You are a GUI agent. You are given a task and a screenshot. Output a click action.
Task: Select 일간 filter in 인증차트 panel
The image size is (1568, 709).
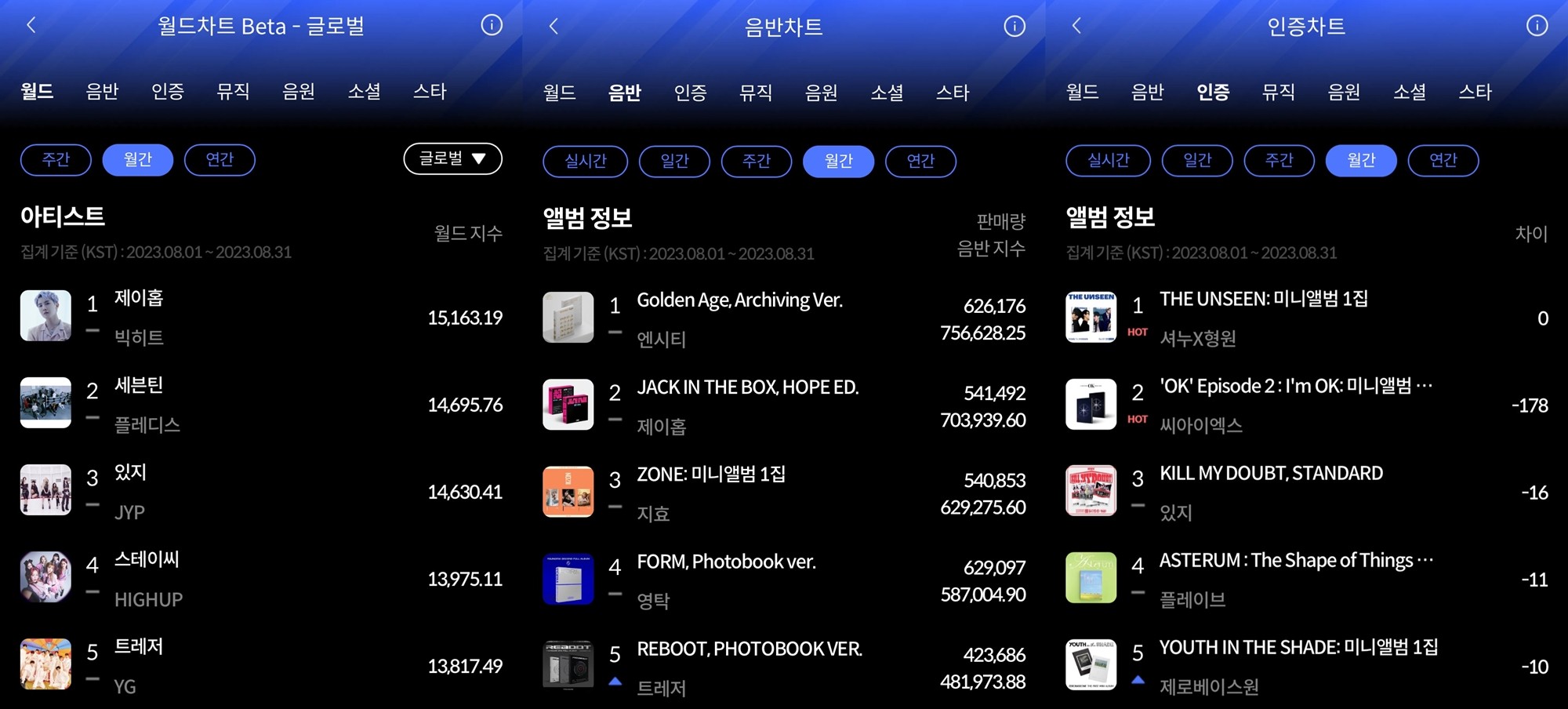(x=1197, y=161)
